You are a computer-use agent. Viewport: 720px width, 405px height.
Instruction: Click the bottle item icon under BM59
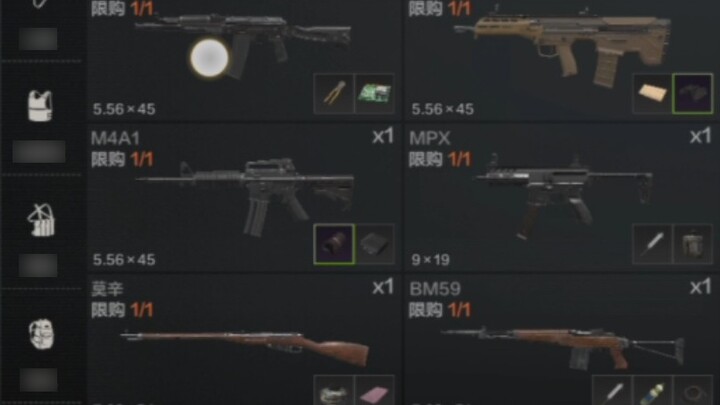pos(652,390)
